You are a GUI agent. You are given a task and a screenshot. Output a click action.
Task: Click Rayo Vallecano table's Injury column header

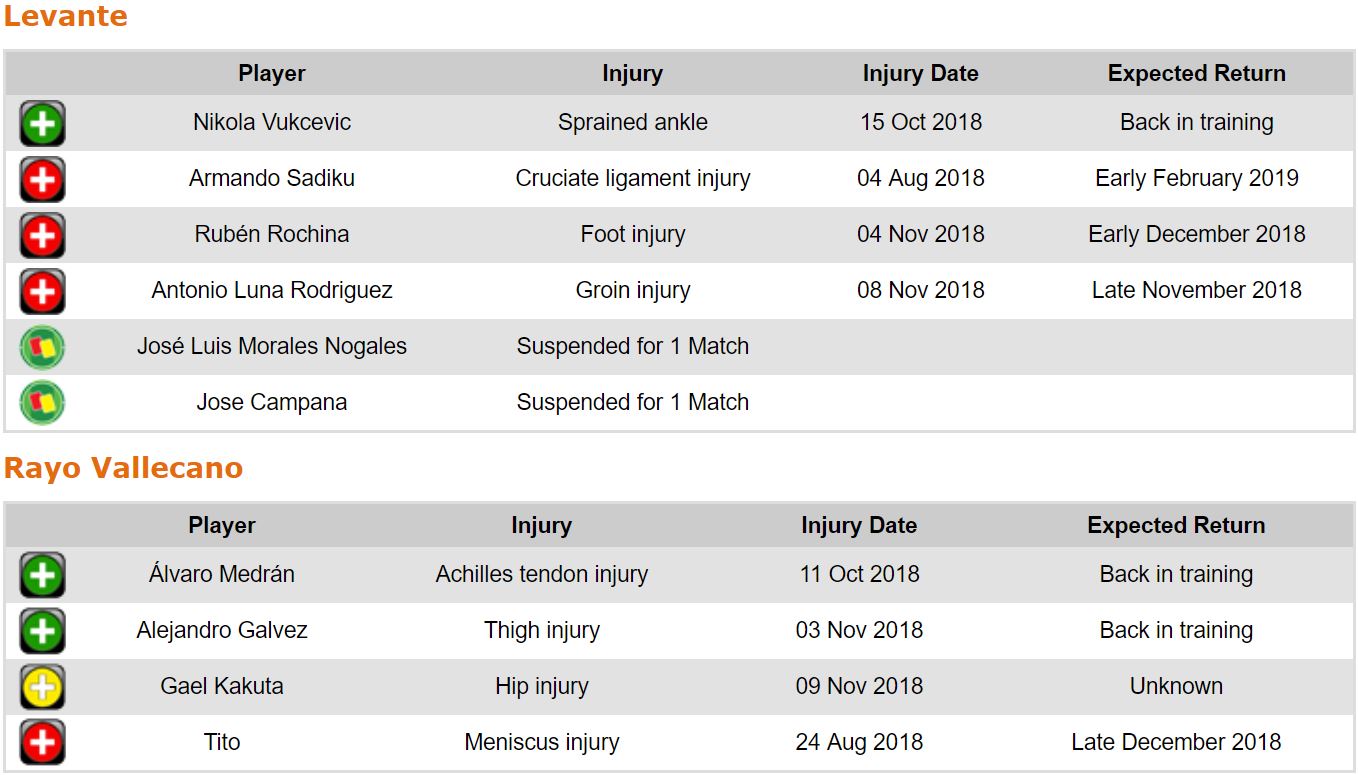(541, 526)
